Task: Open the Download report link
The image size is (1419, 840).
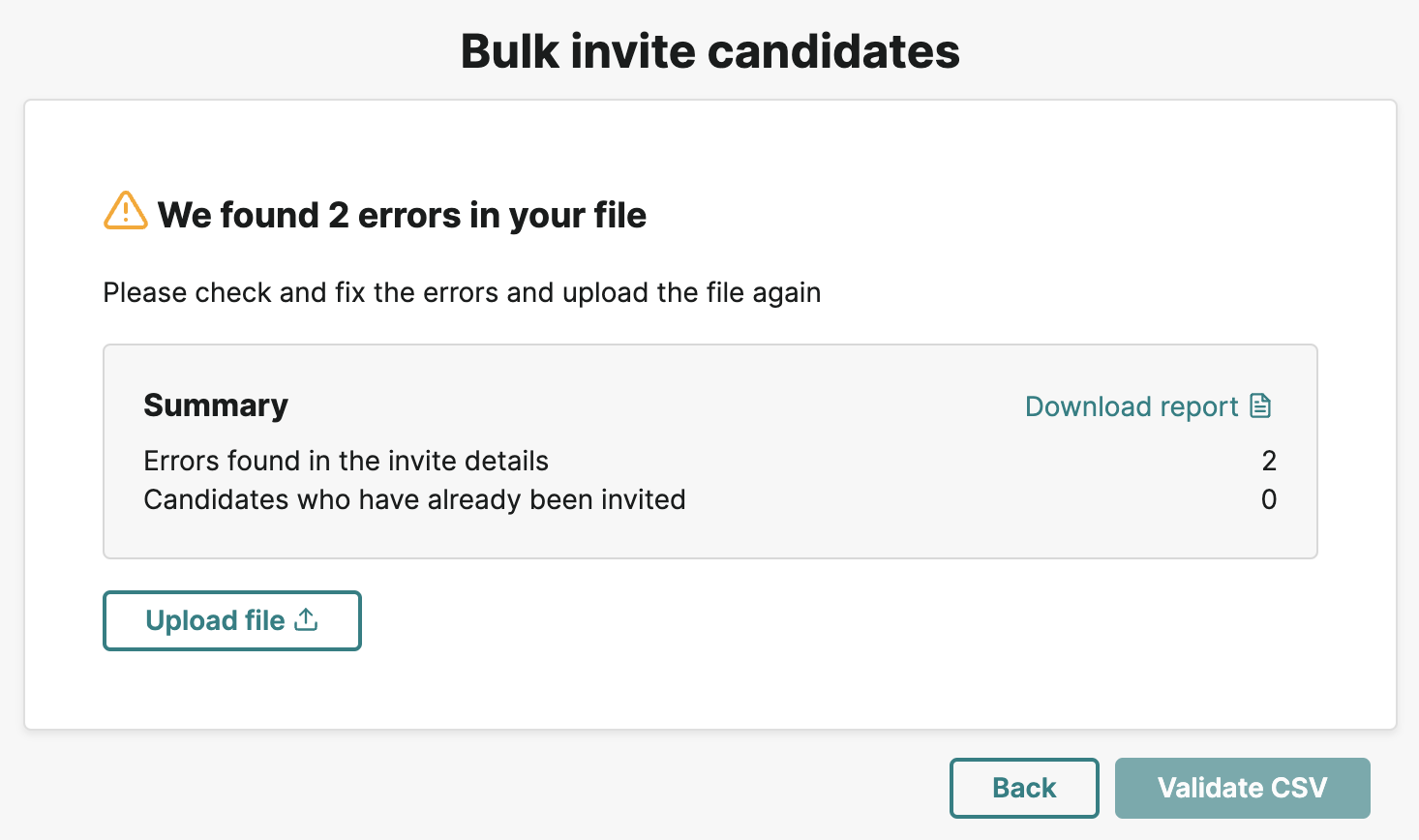Action: [x=1148, y=406]
